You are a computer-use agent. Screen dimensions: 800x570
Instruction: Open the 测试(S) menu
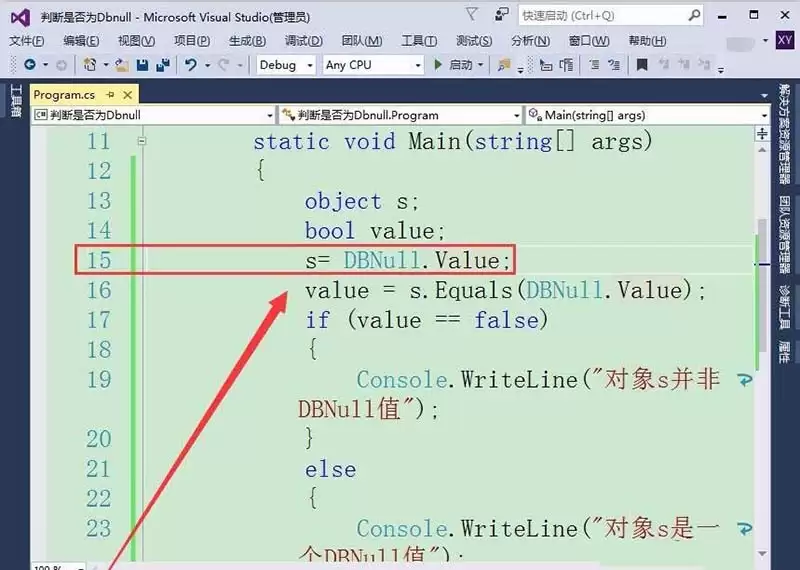474,41
